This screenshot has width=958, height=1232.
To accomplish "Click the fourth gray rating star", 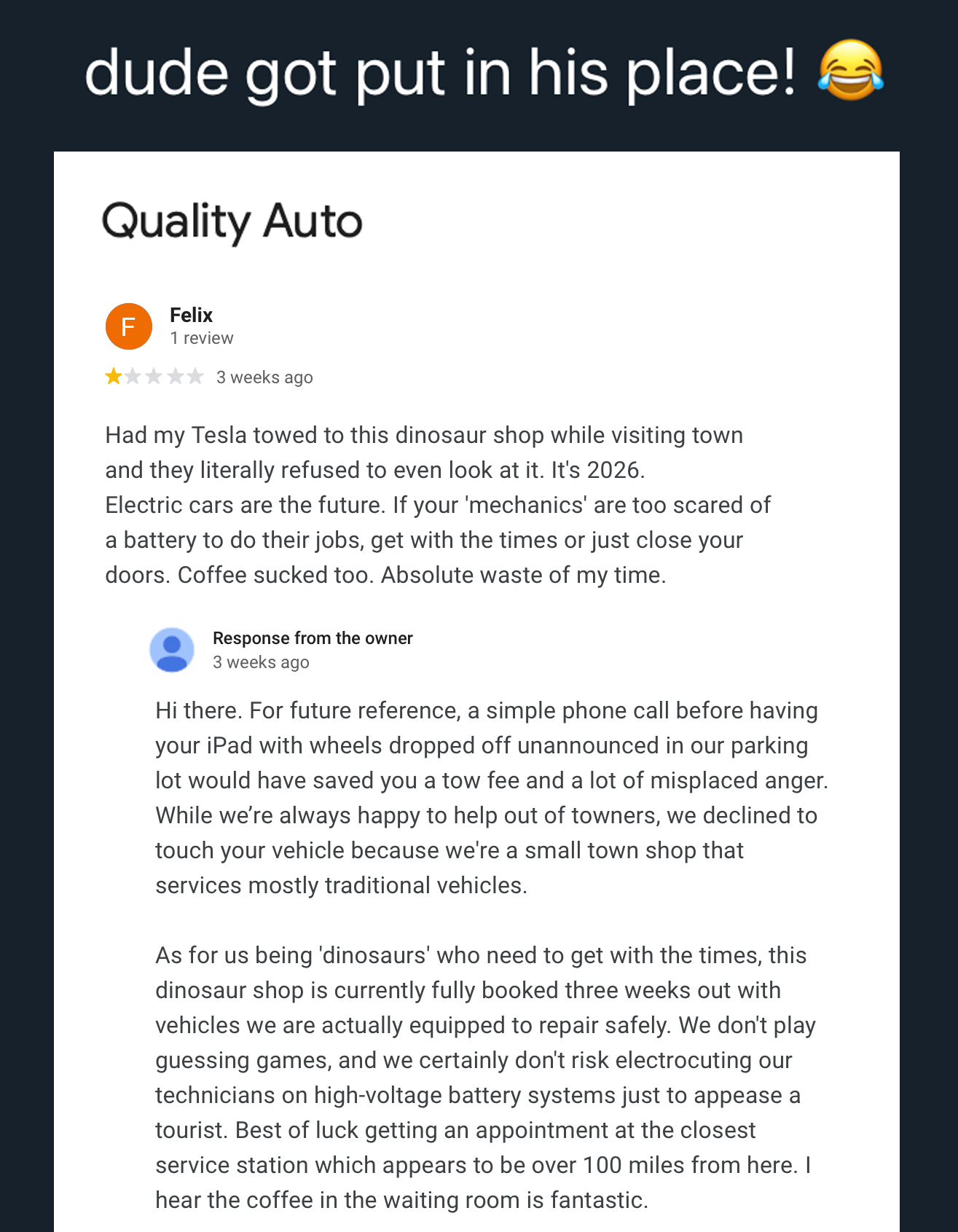I will [175, 377].
